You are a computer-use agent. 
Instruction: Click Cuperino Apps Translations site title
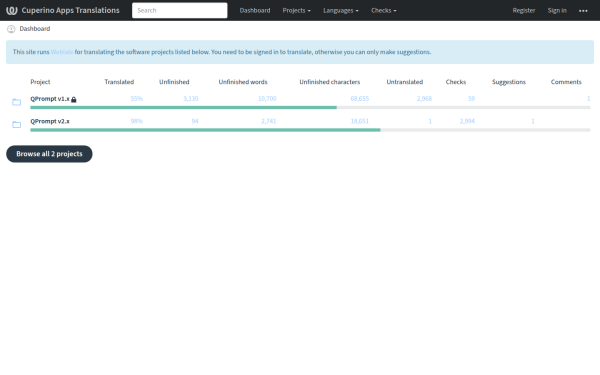click(70, 10)
